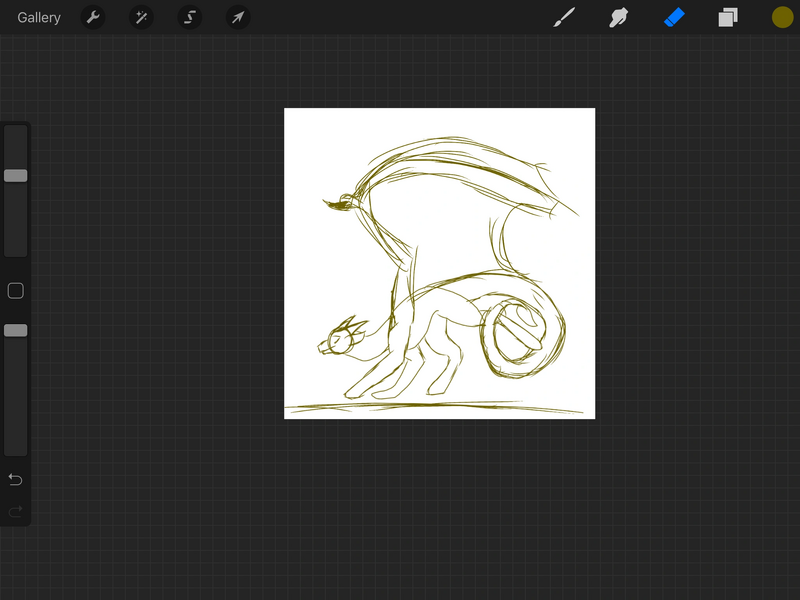Viewport: 800px width, 600px height.
Task: Tap the highlighted Eraser tool
Action: pos(674,18)
